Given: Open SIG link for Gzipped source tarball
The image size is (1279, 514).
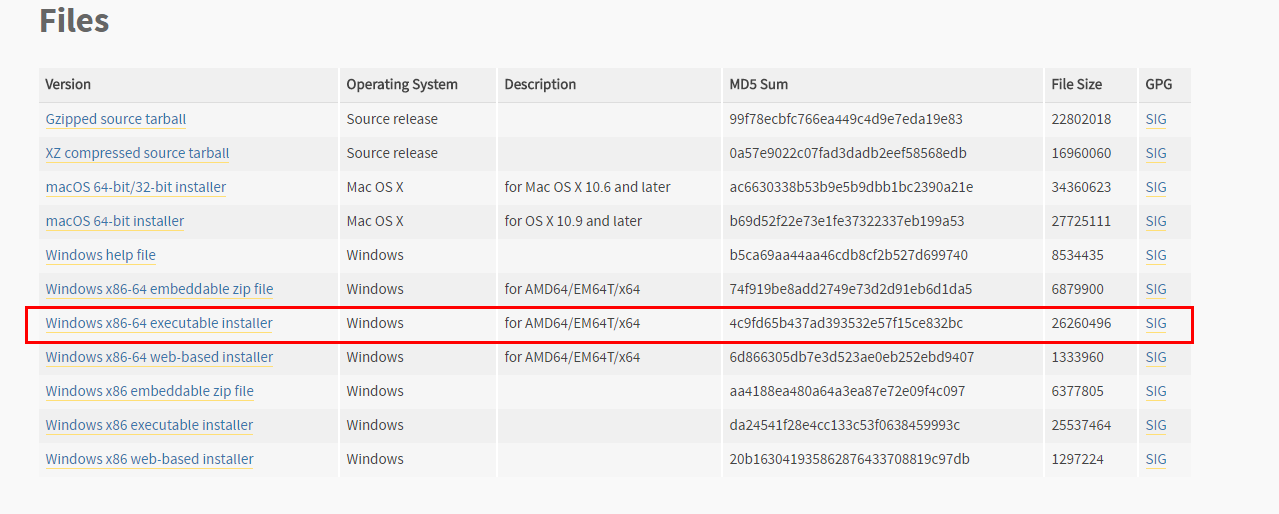Looking at the screenshot, I should click(1156, 119).
